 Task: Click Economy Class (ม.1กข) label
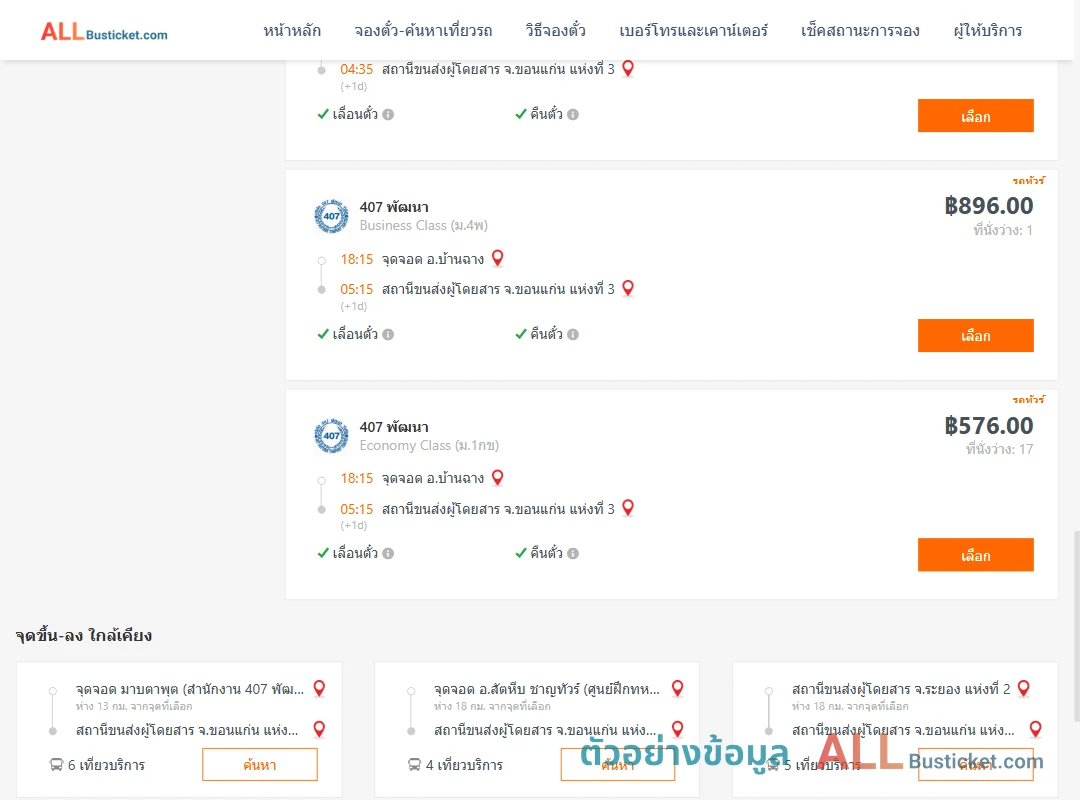click(x=429, y=446)
